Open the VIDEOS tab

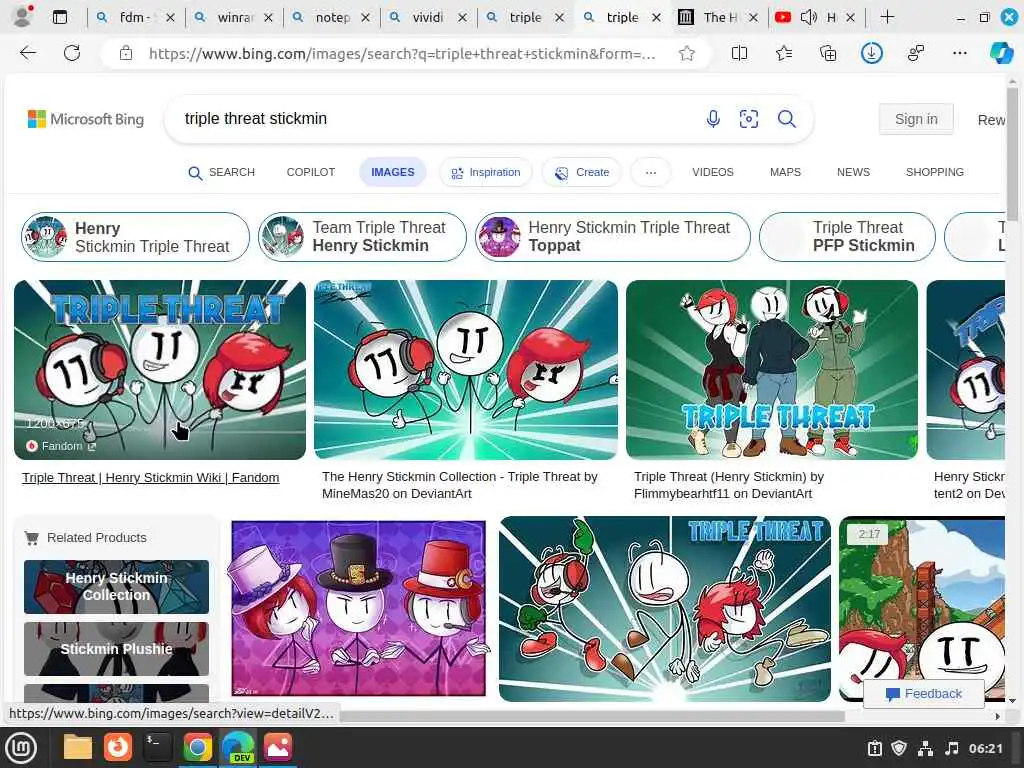[712, 172]
